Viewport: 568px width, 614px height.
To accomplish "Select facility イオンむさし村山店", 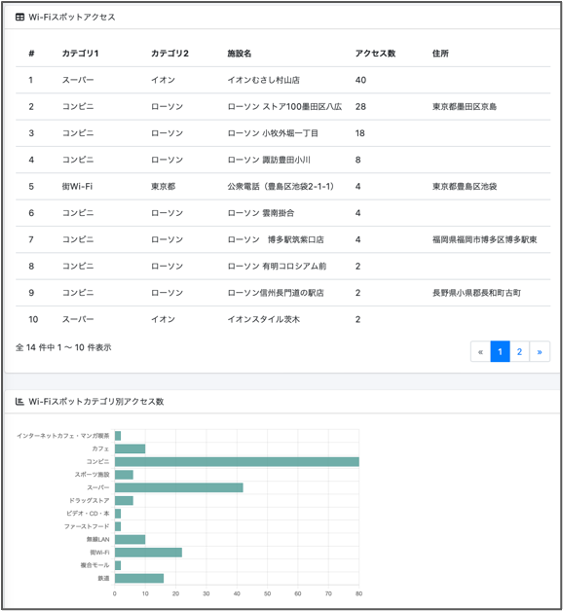I will coord(266,81).
